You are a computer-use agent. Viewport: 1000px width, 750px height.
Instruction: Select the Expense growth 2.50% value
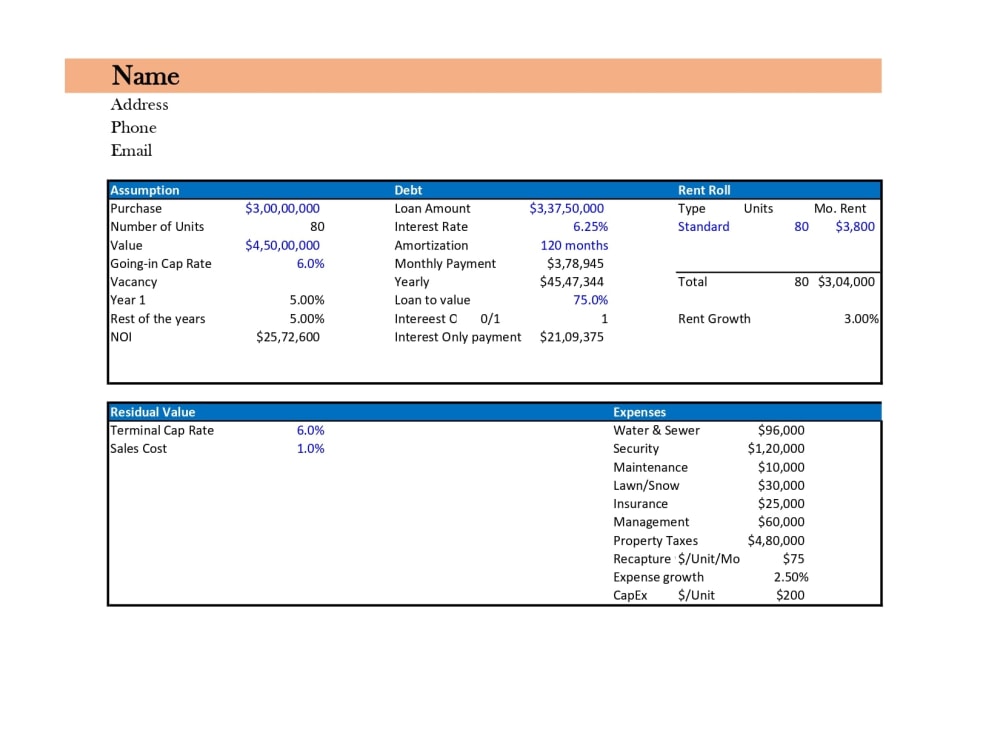(x=791, y=578)
